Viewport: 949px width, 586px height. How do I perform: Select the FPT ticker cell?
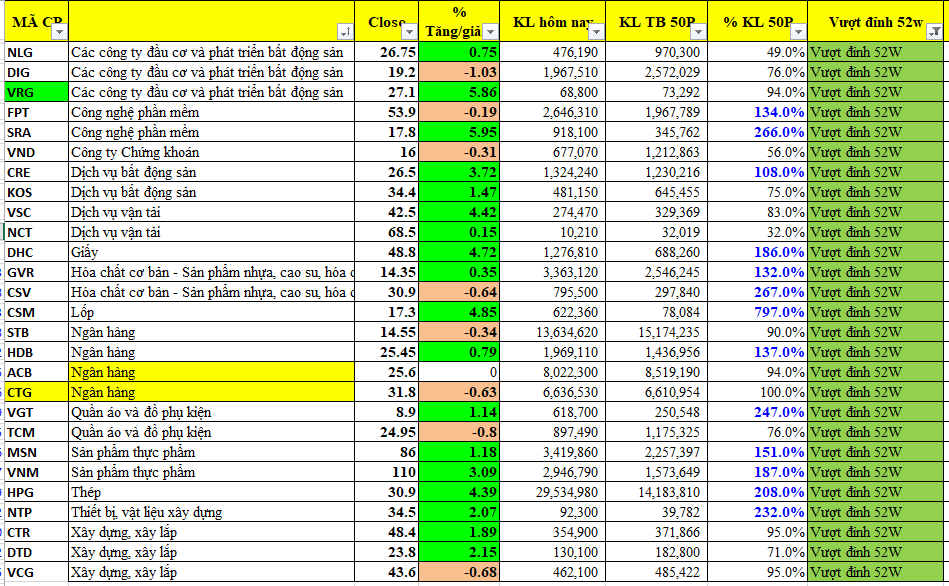click(35, 112)
